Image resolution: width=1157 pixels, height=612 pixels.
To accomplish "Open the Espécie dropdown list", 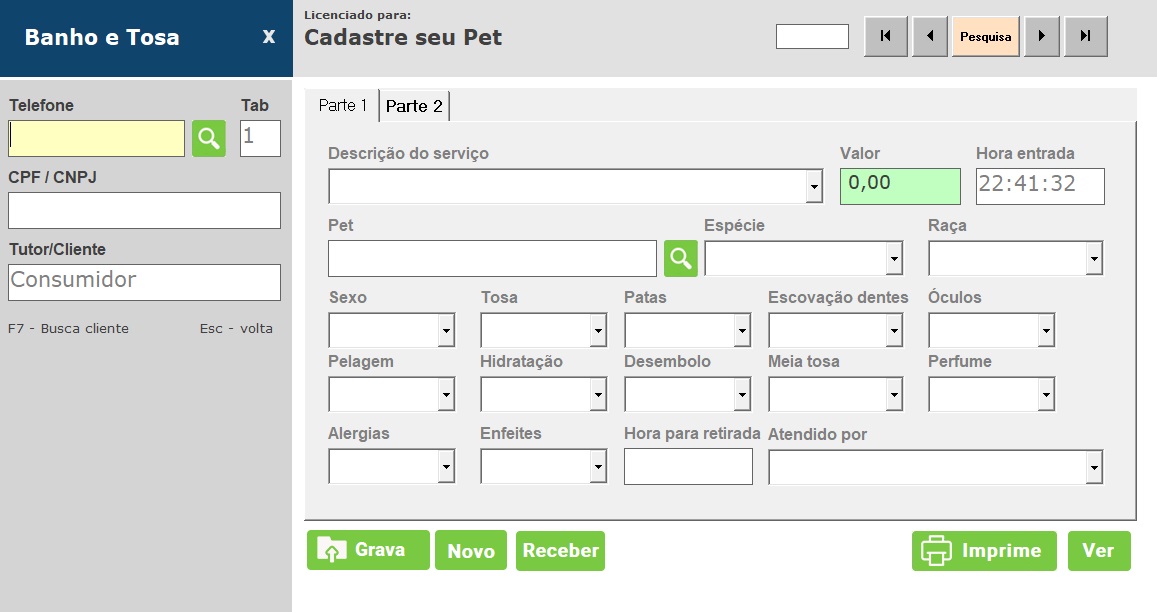I will tap(893, 259).
